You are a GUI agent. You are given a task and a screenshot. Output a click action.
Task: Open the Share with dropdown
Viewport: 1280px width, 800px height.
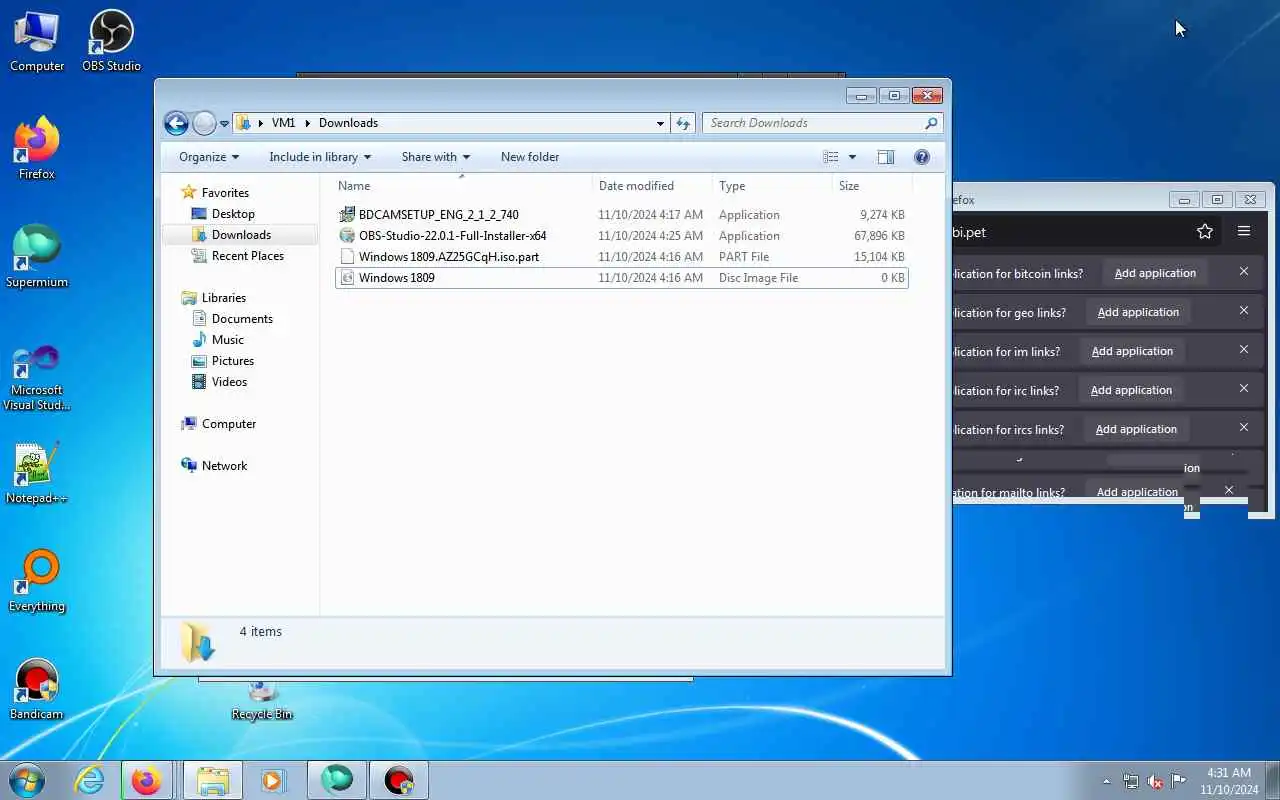point(436,157)
